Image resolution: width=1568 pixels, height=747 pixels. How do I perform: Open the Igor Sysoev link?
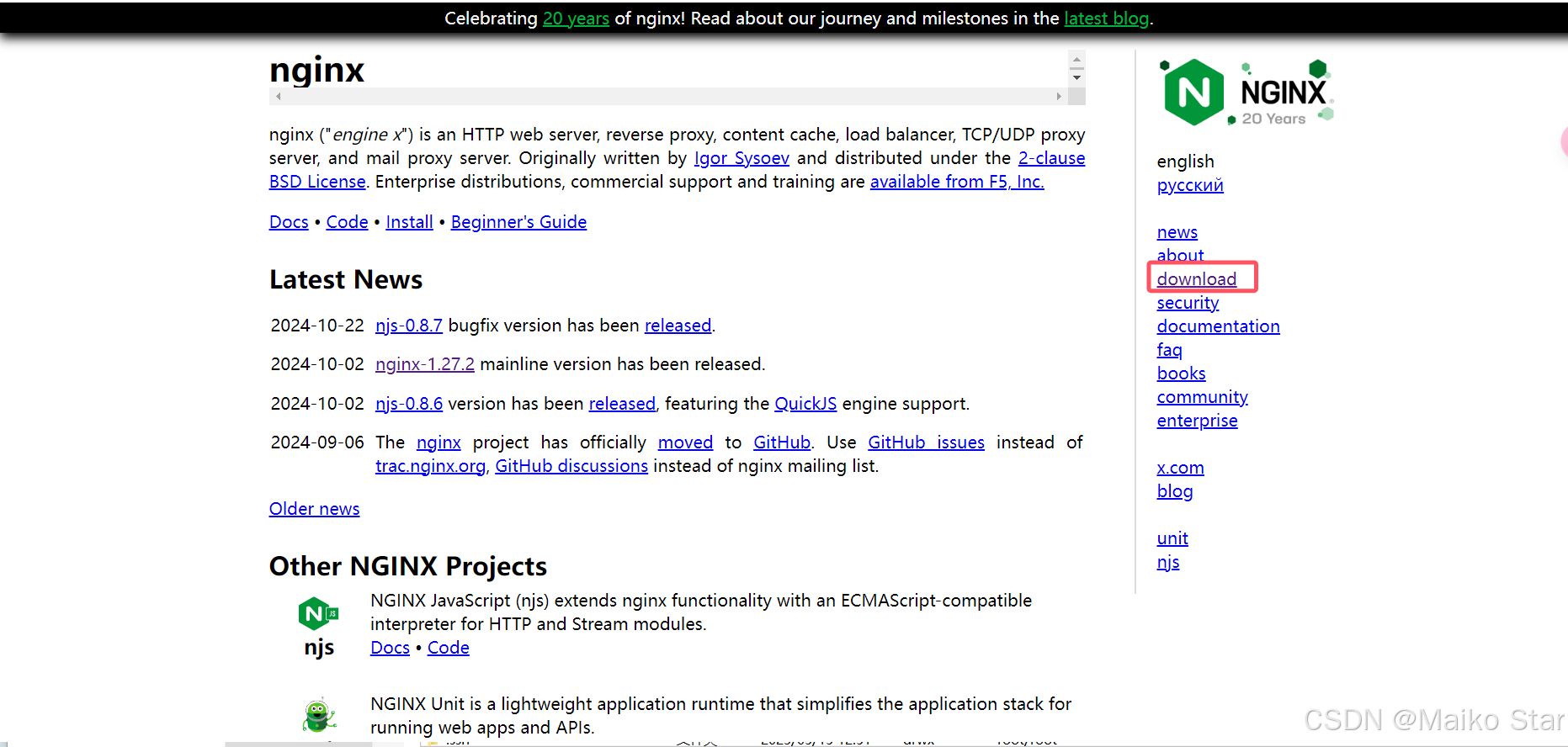point(741,158)
